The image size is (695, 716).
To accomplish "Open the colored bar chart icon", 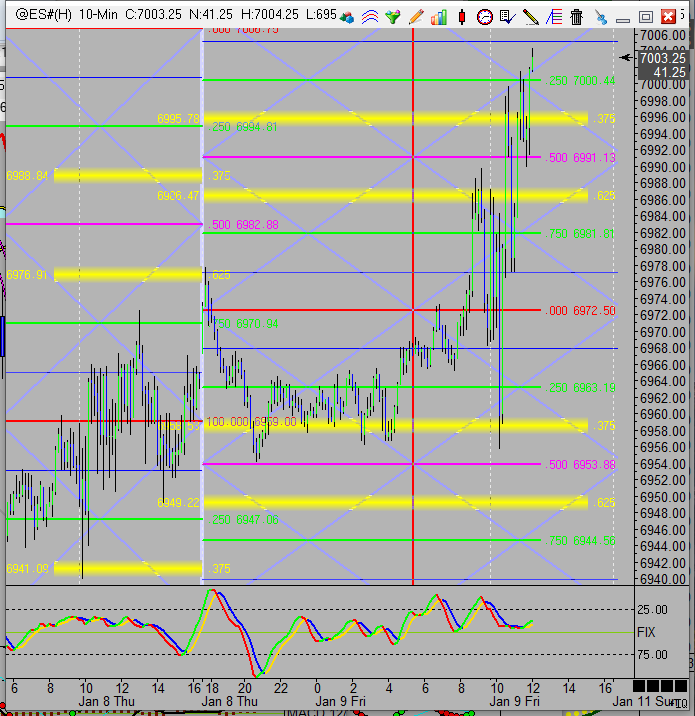I will tap(438, 17).
